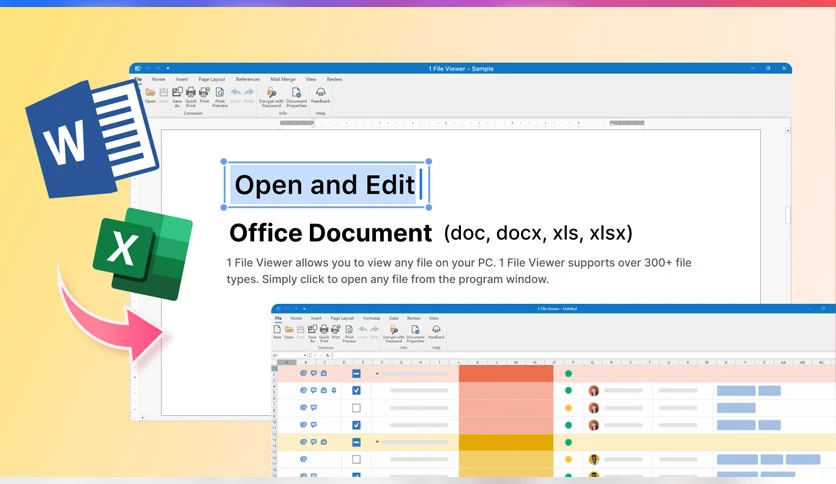This screenshot has width=836, height=484.
Task: Click lock icon in the yellow header row
Action: pos(324,442)
